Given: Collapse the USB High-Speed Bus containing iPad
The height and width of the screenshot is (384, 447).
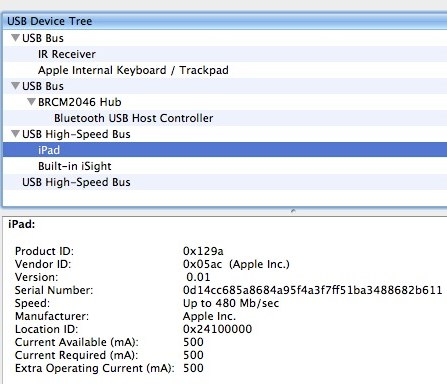Looking at the screenshot, I should (15, 134).
